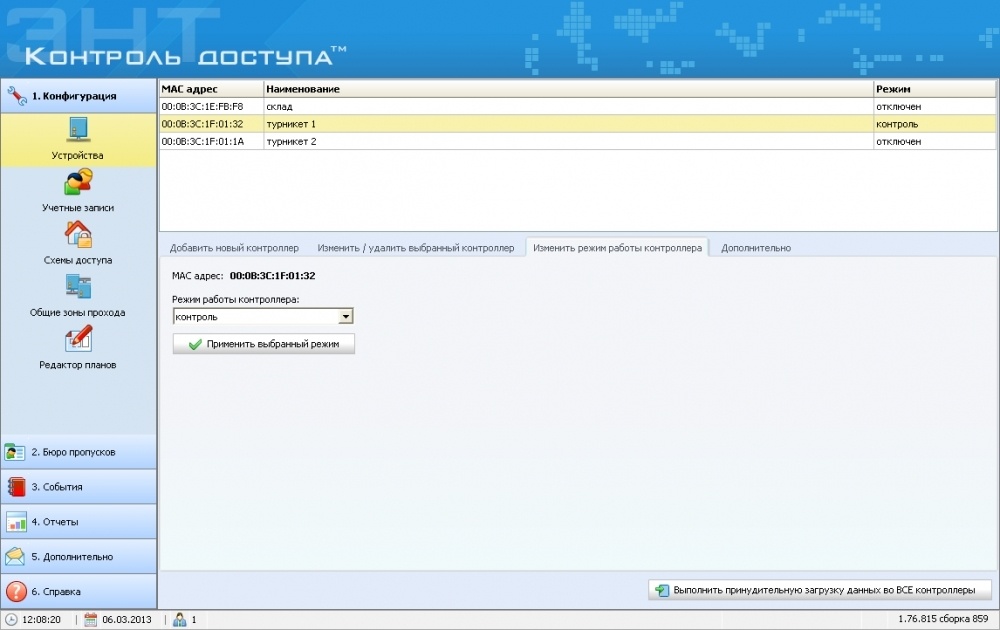Click the wrench icon beside Конфигурация
The width and height of the screenshot is (1000, 630).
17,96
